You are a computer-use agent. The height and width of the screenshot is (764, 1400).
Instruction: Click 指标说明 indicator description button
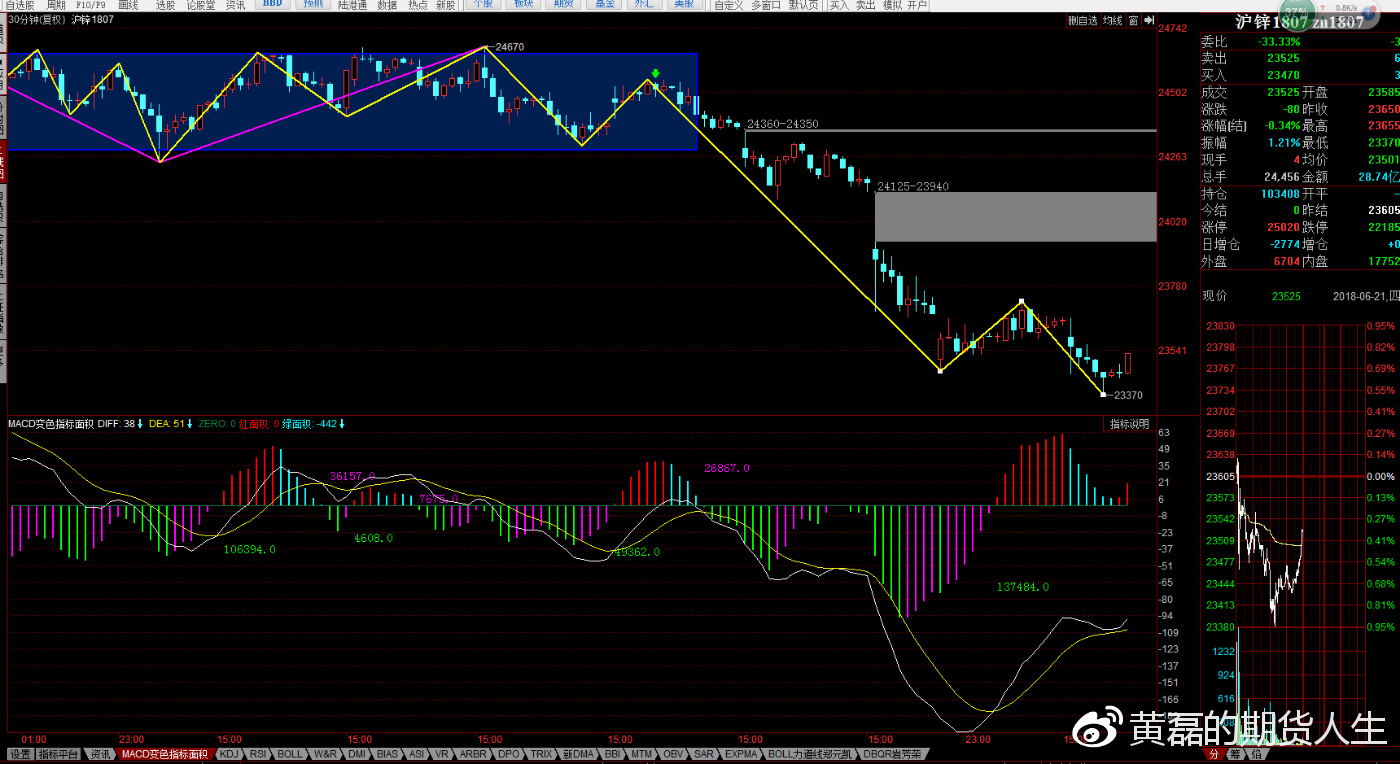pyautogui.click(x=1129, y=424)
